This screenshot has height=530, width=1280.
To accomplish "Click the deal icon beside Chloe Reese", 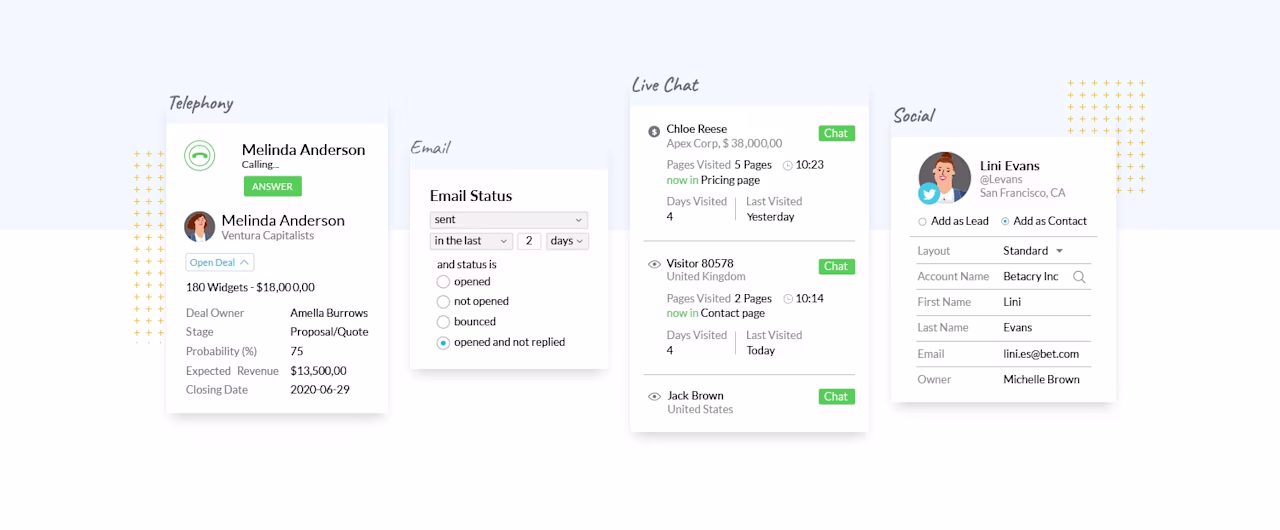I will point(654,130).
